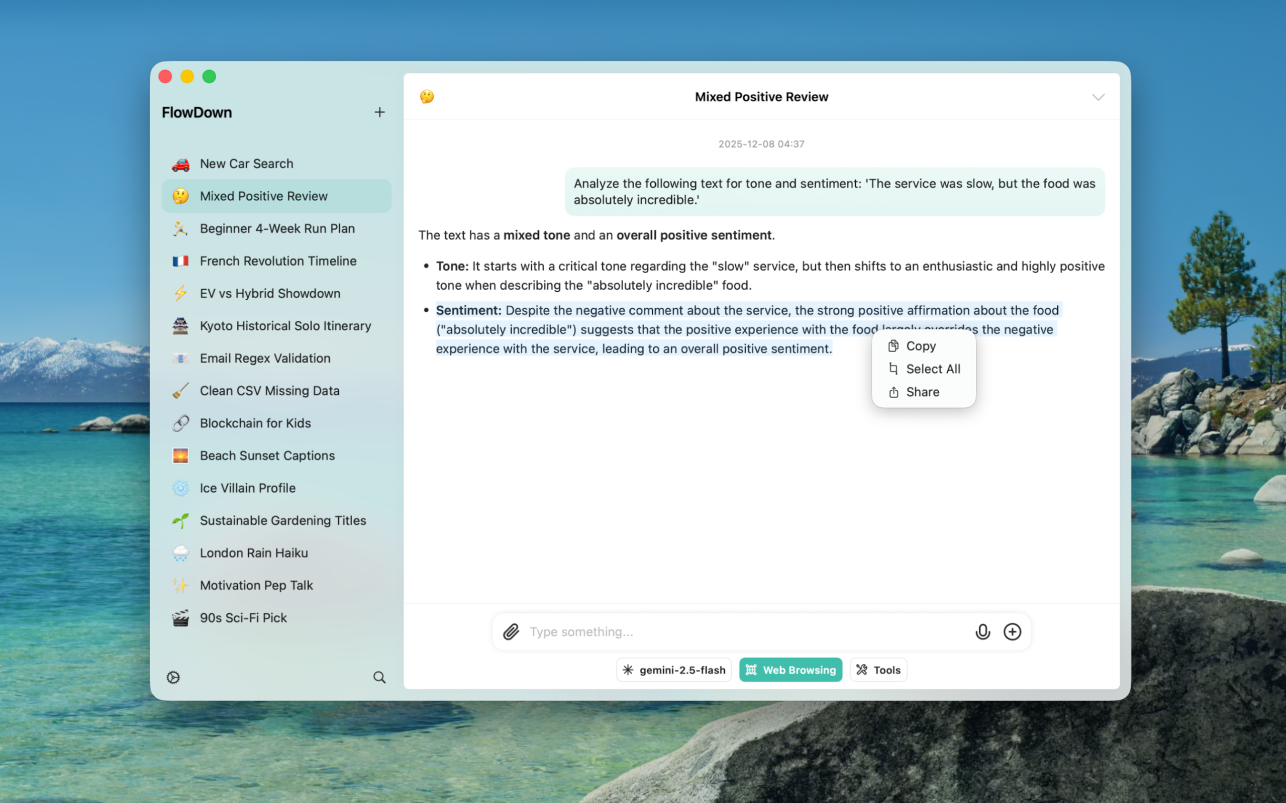The width and height of the screenshot is (1286, 803).
Task: Choose Share from the context menu
Action: [x=922, y=391]
